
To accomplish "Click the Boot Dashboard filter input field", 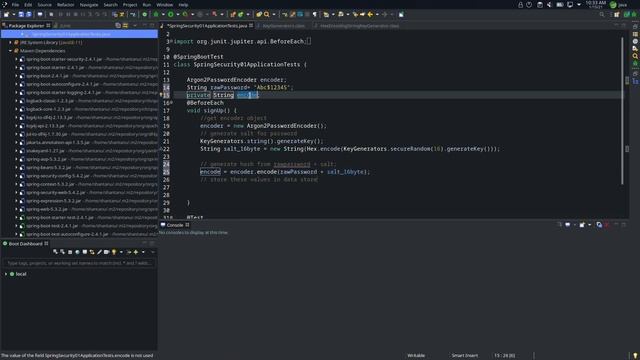I will point(79,263).
